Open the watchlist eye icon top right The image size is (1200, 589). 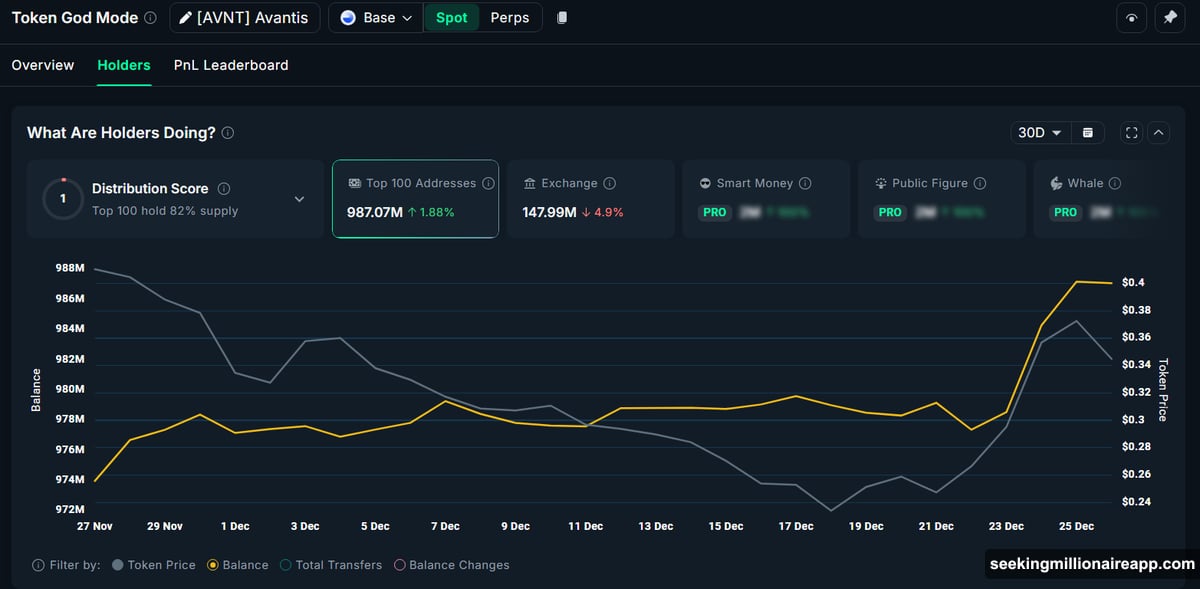pyautogui.click(x=1131, y=17)
